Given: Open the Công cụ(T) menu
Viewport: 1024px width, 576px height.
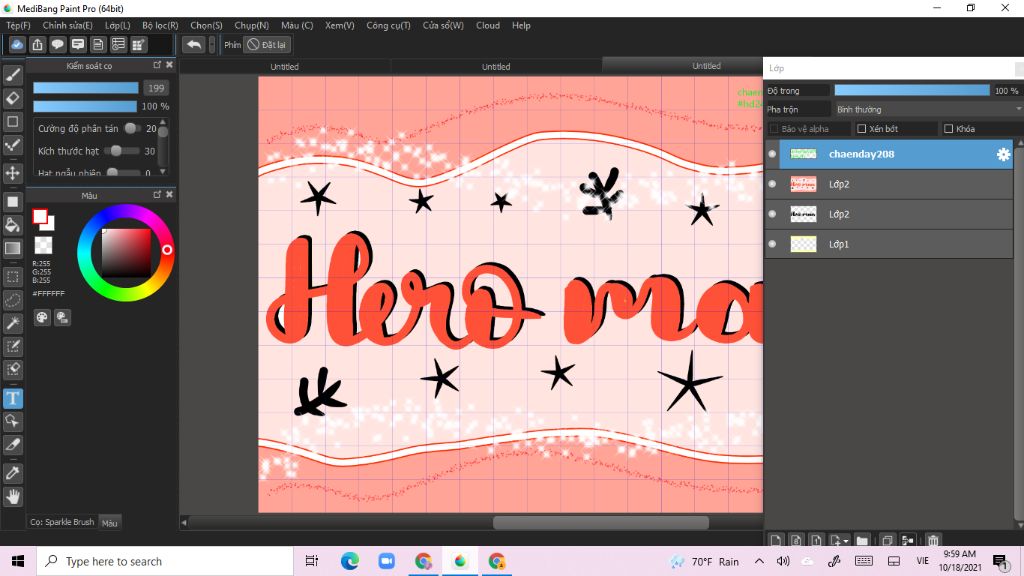Looking at the screenshot, I should 388,25.
